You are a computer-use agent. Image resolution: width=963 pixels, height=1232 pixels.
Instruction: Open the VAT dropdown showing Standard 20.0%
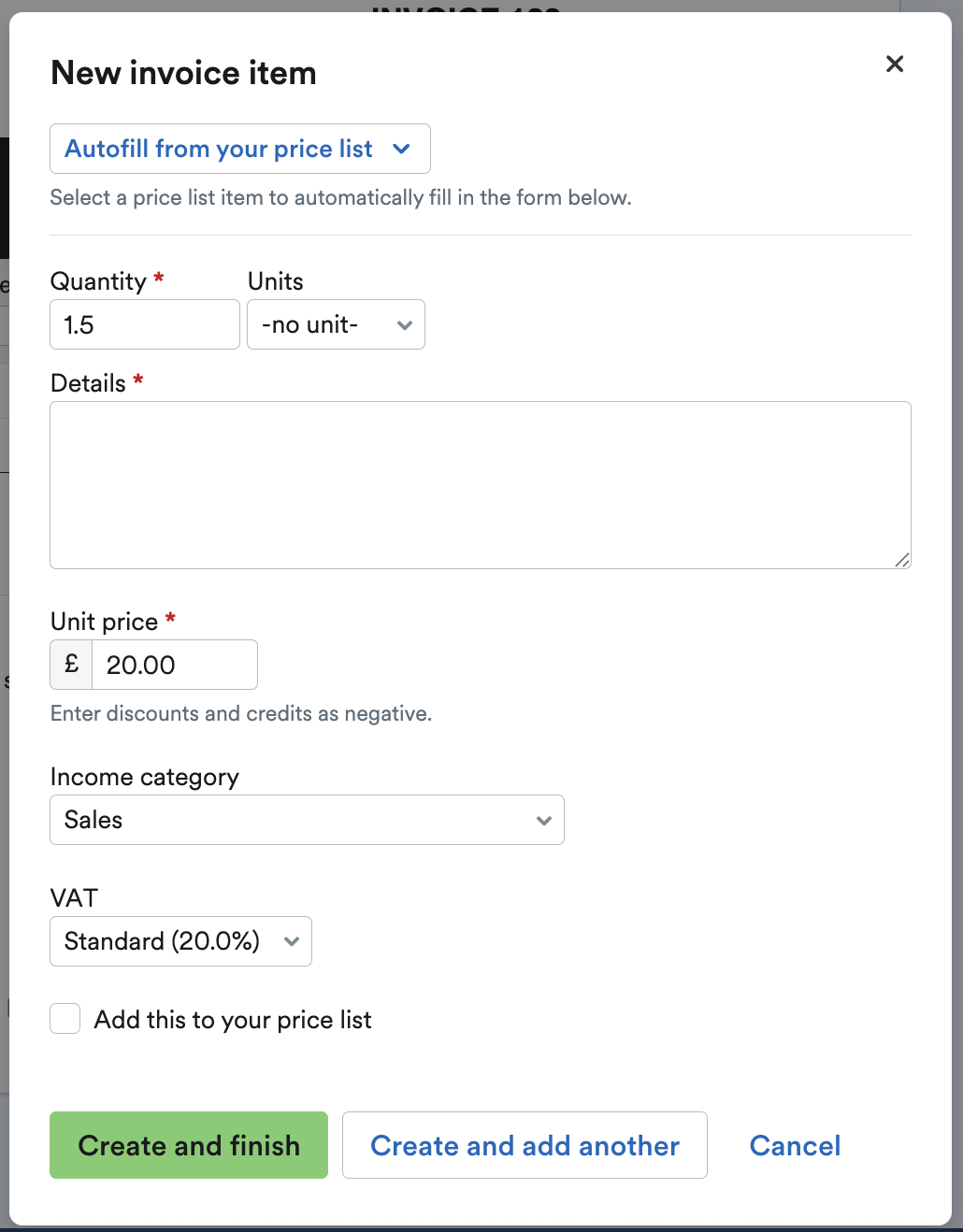(x=180, y=941)
